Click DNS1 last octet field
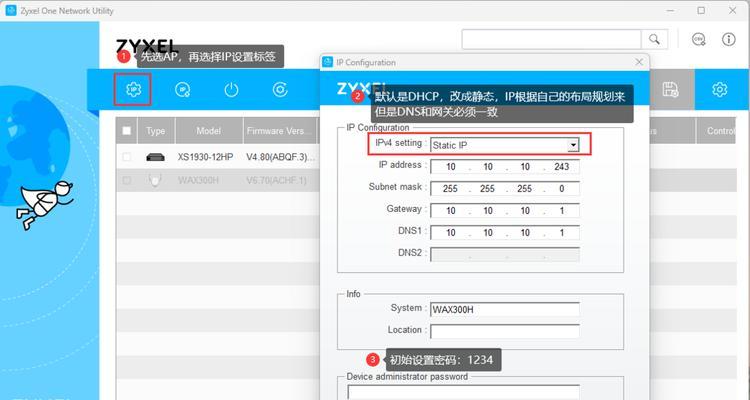The height and width of the screenshot is (400, 750). (562, 233)
